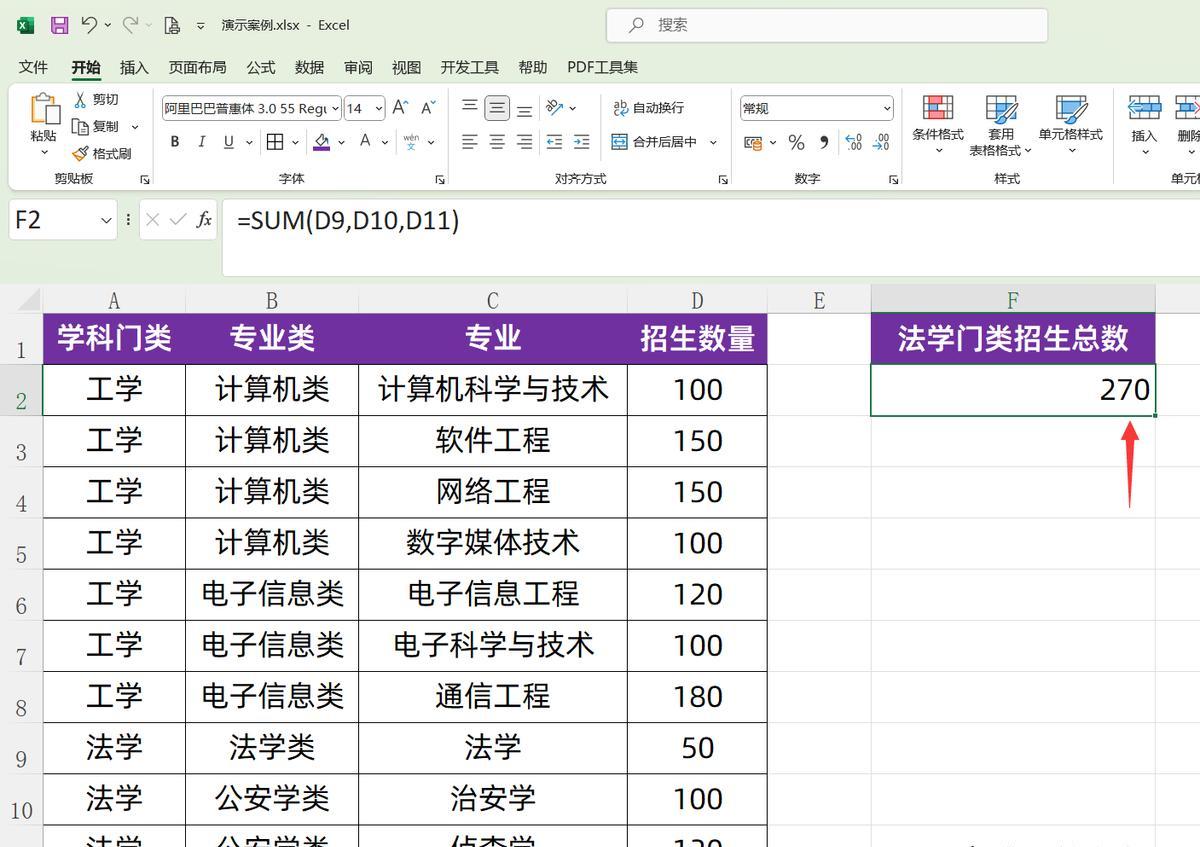Click the Borders grid icon

pos(275,142)
